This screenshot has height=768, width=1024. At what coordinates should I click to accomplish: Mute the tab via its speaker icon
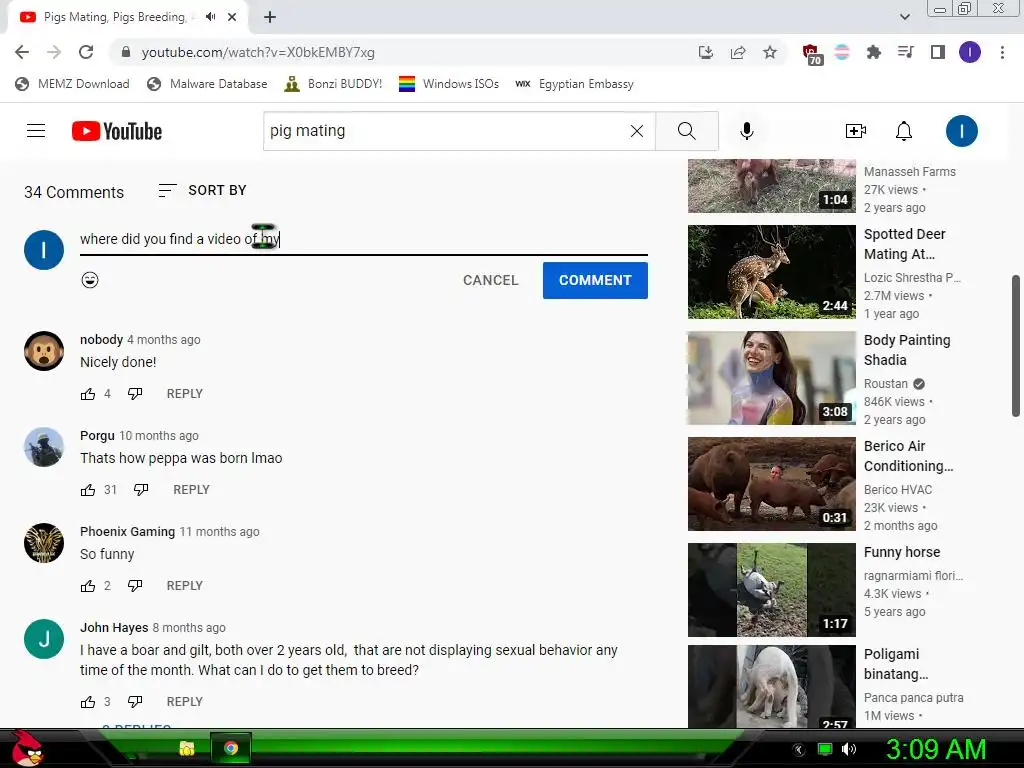click(x=210, y=17)
